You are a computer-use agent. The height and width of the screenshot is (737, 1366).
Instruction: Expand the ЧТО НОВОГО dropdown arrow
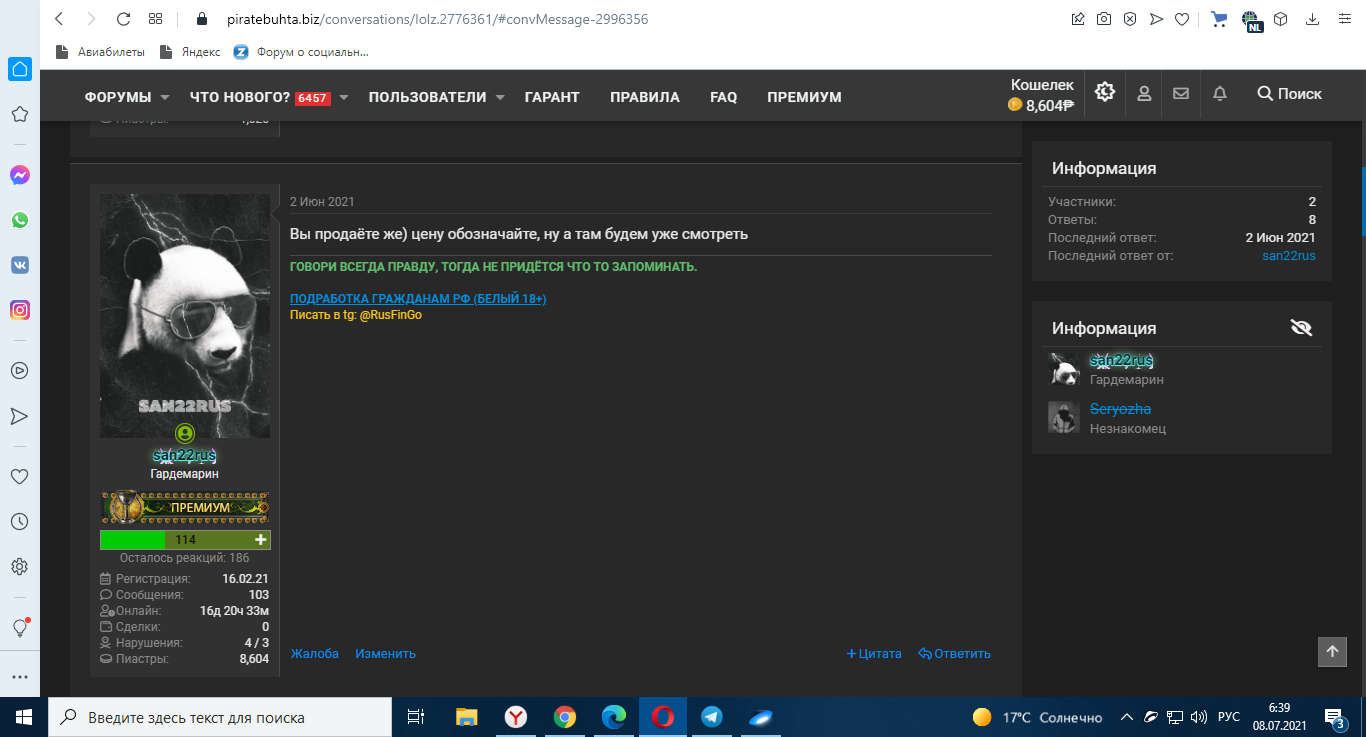tap(343, 97)
